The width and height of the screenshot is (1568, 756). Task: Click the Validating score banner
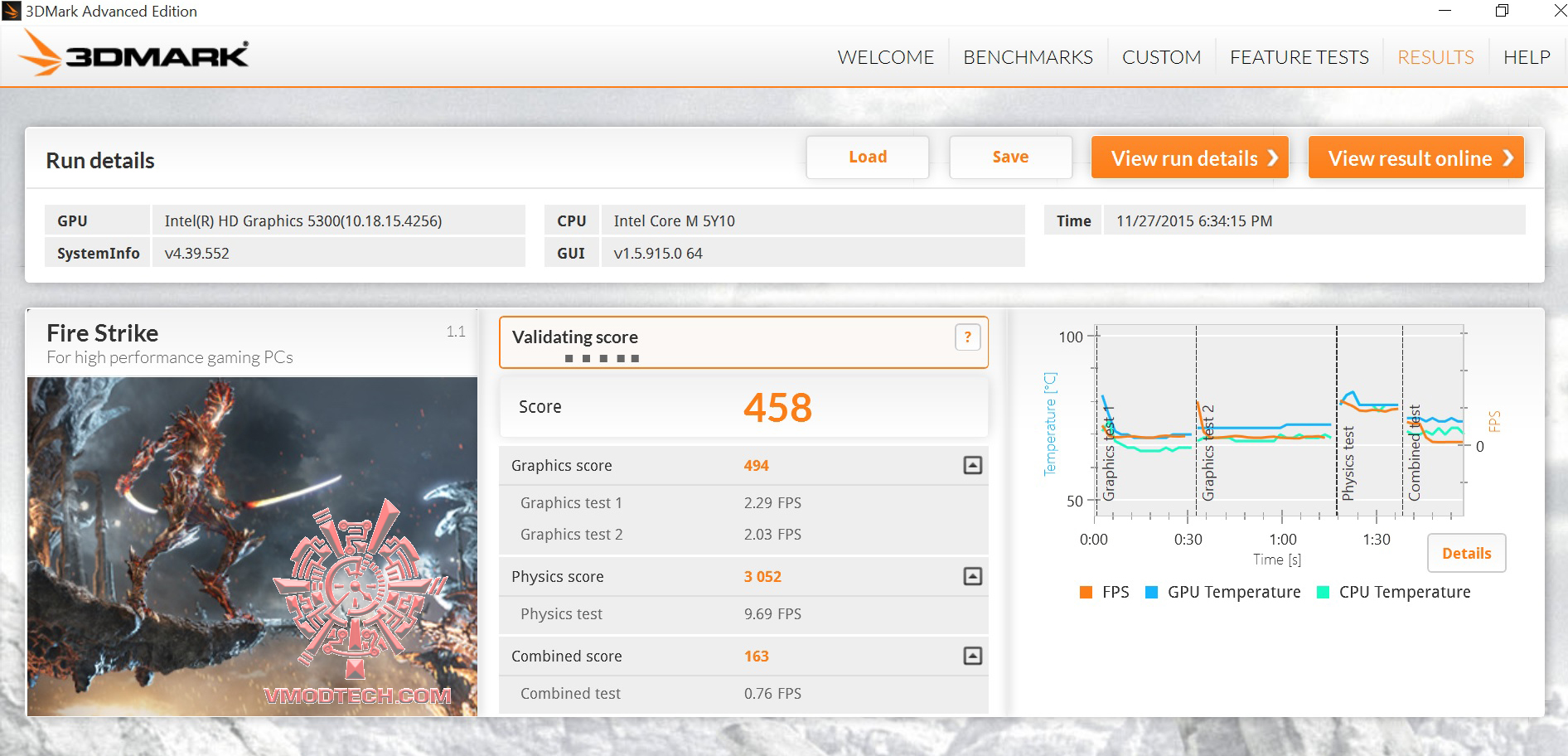[743, 342]
